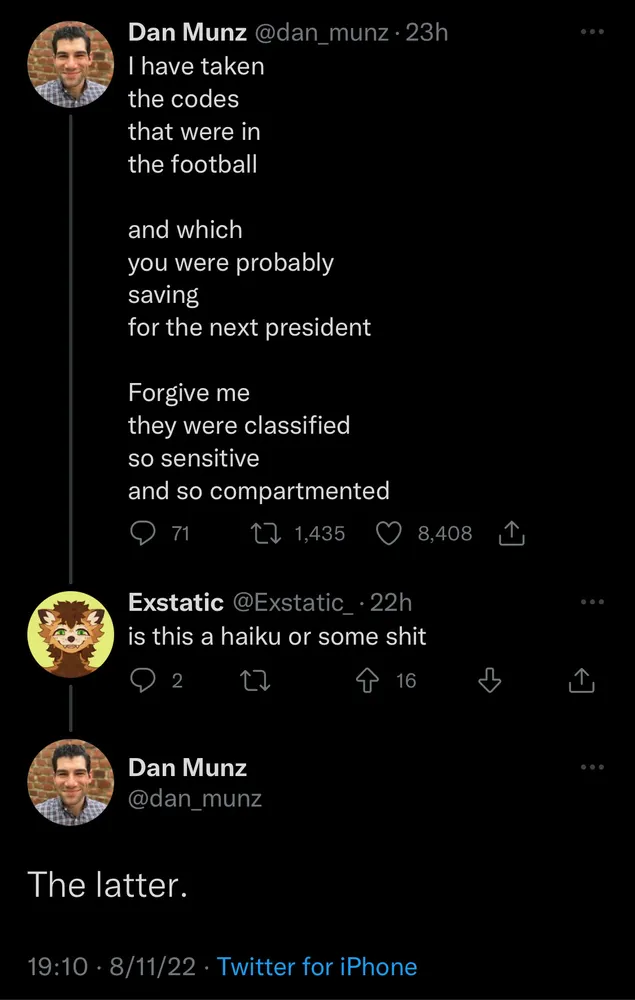Image resolution: width=635 pixels, height=1000 pixels.
Task: View Dan Munz's avatar on the top tweet
Action: click(x=71, y=65)
